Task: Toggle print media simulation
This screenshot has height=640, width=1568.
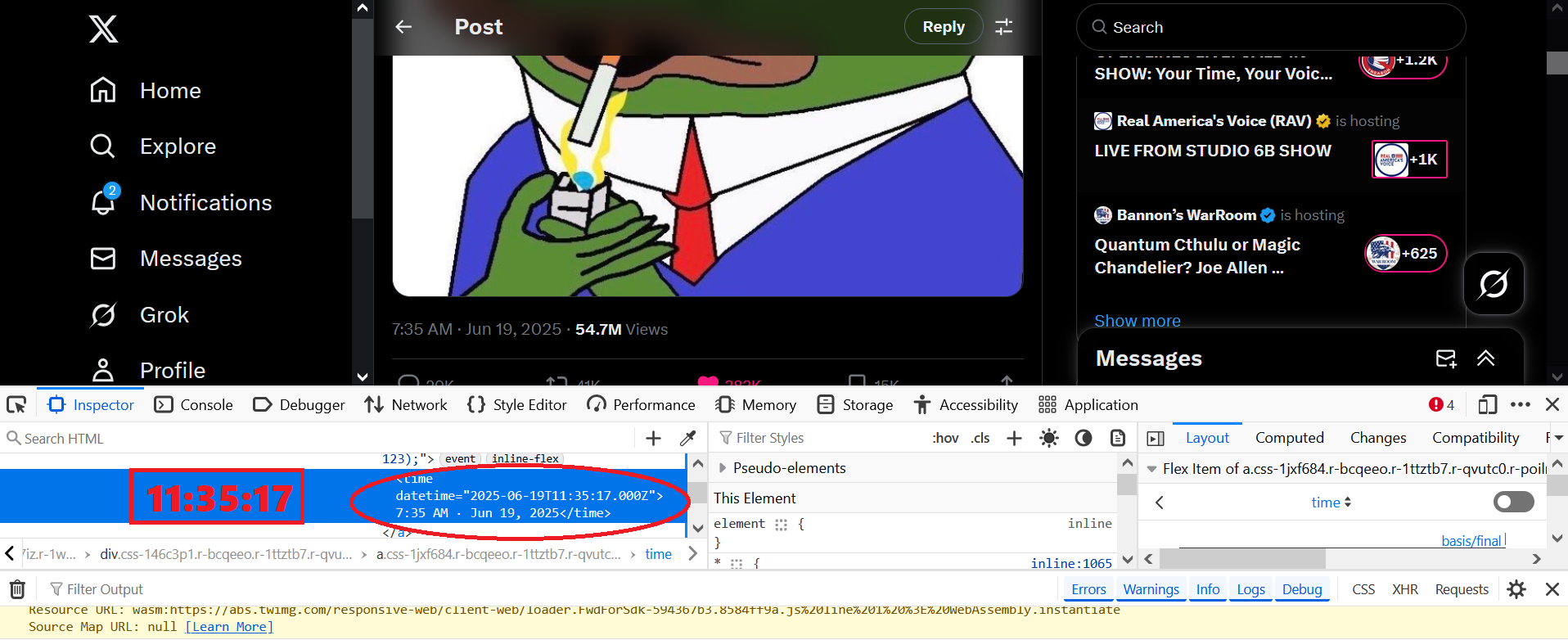Action: coord(1118,439)
